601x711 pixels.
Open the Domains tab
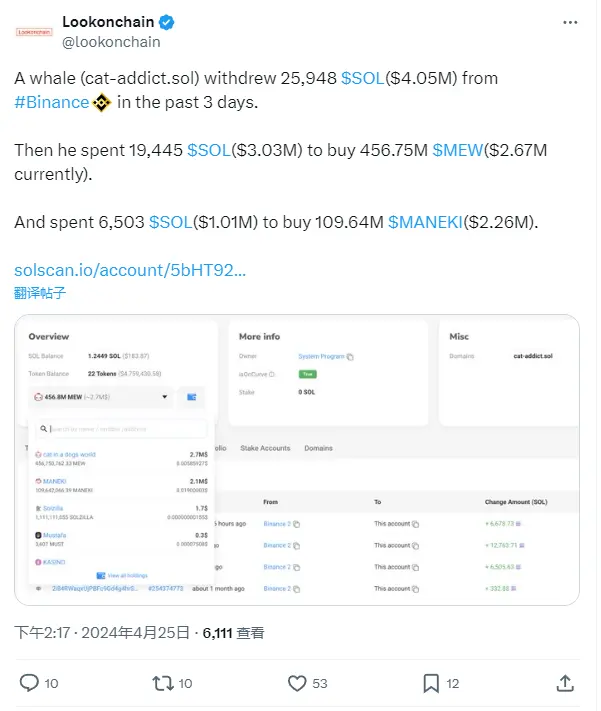(318, 448)
